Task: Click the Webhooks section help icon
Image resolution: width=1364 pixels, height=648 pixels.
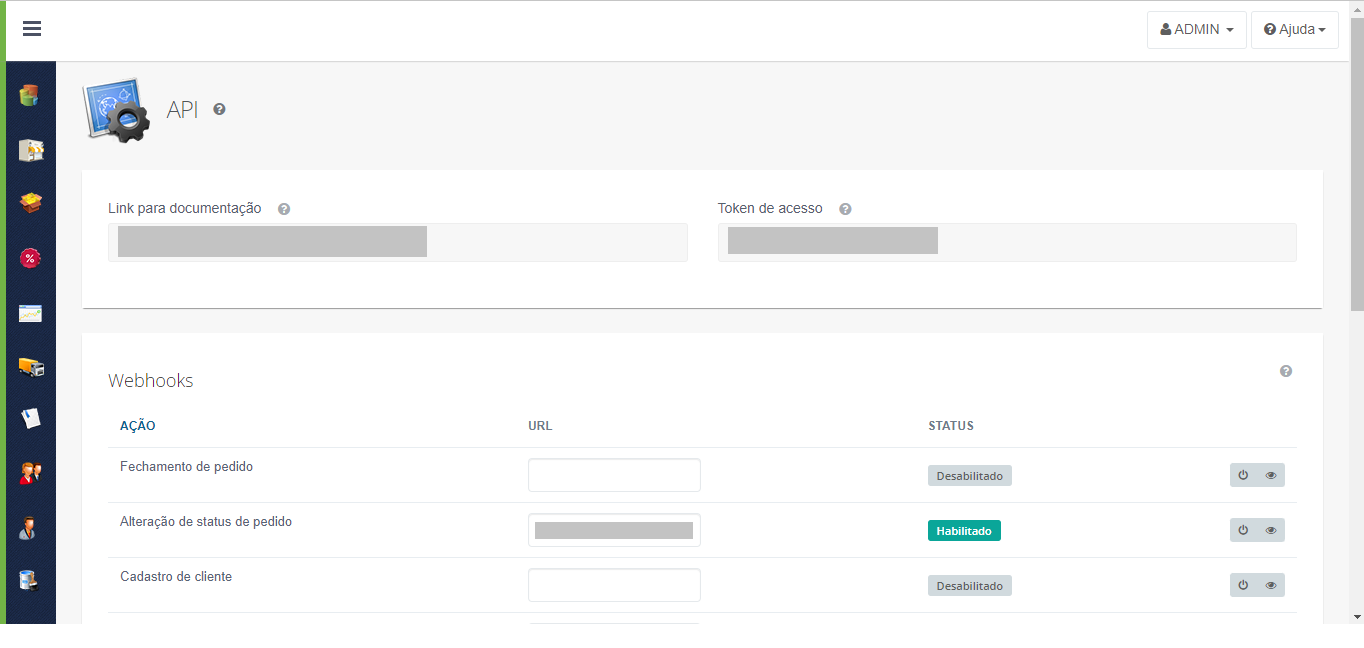Action: [1286, 371]
